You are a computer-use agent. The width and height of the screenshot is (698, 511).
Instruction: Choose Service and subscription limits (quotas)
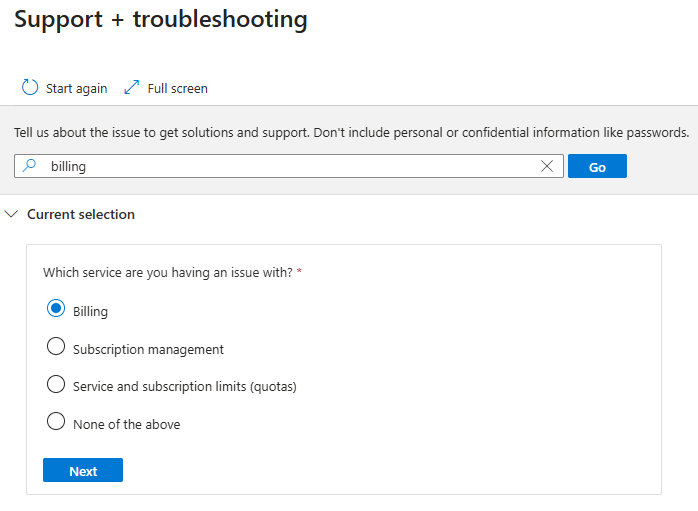point(56,384)
